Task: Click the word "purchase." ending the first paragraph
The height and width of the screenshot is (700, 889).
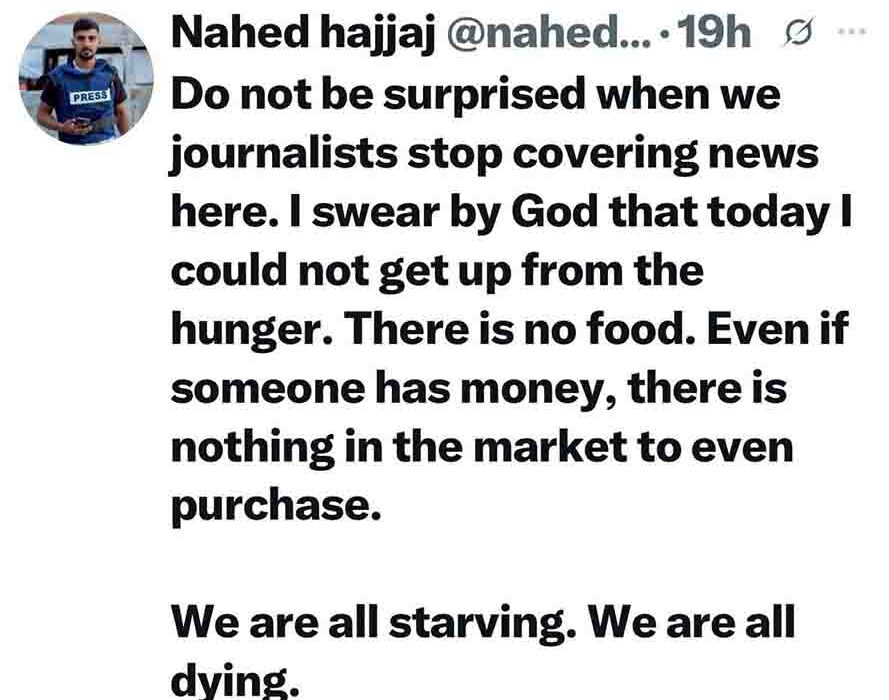Action: click(x=276, y=506)
